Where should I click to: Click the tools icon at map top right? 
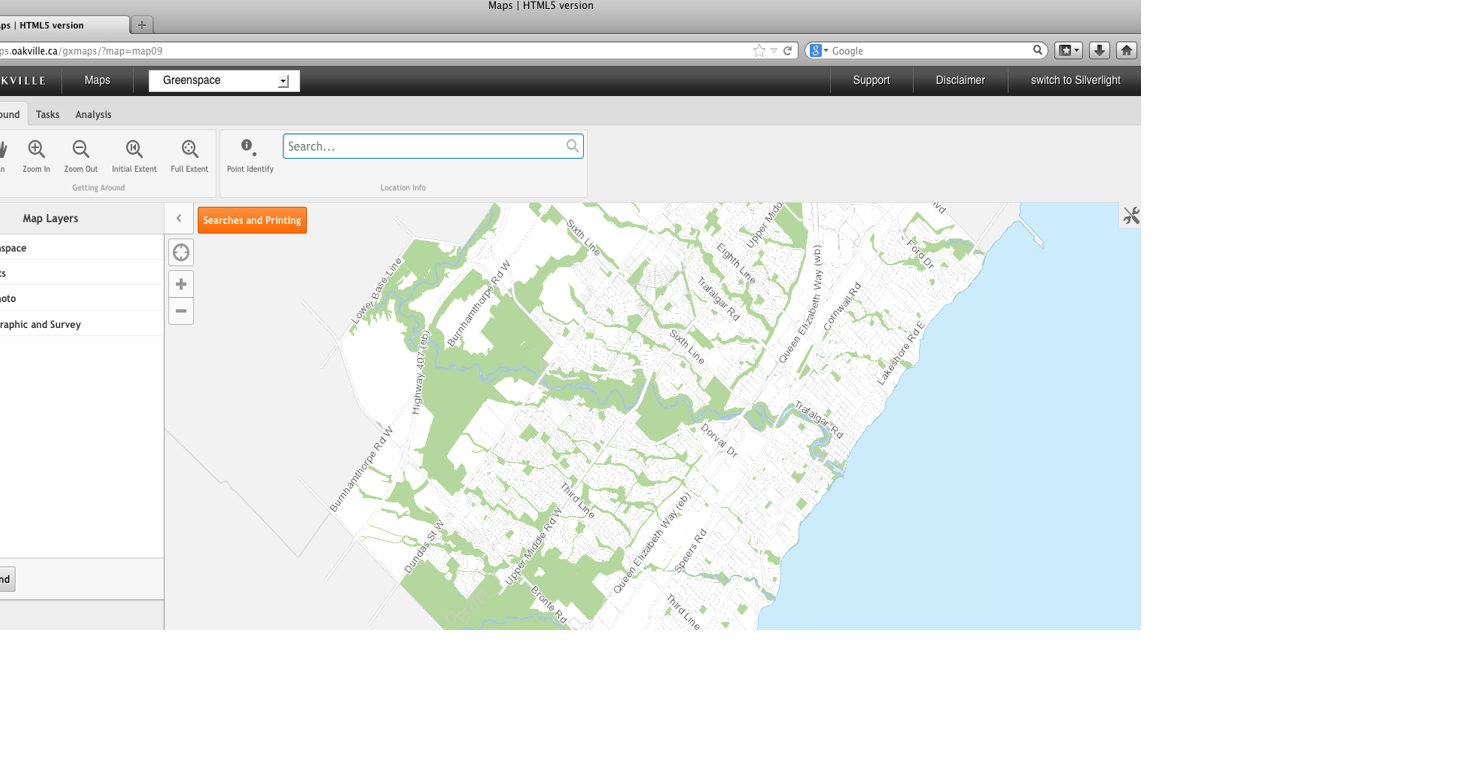[x=1130, y=214]
